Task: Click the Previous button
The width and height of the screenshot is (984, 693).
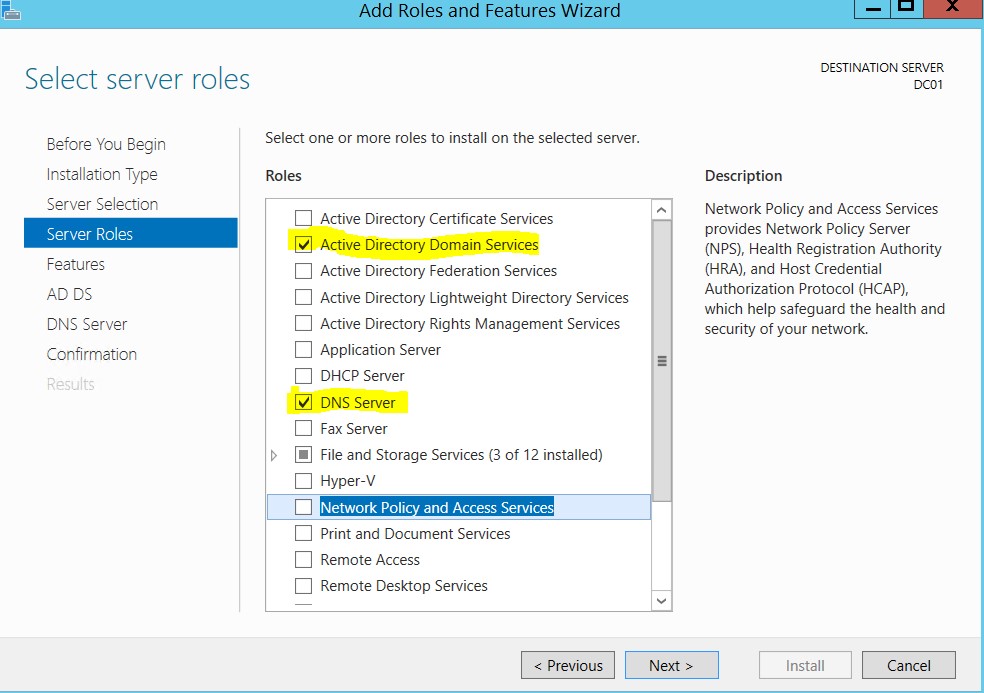Action: (x=568, y=665)
